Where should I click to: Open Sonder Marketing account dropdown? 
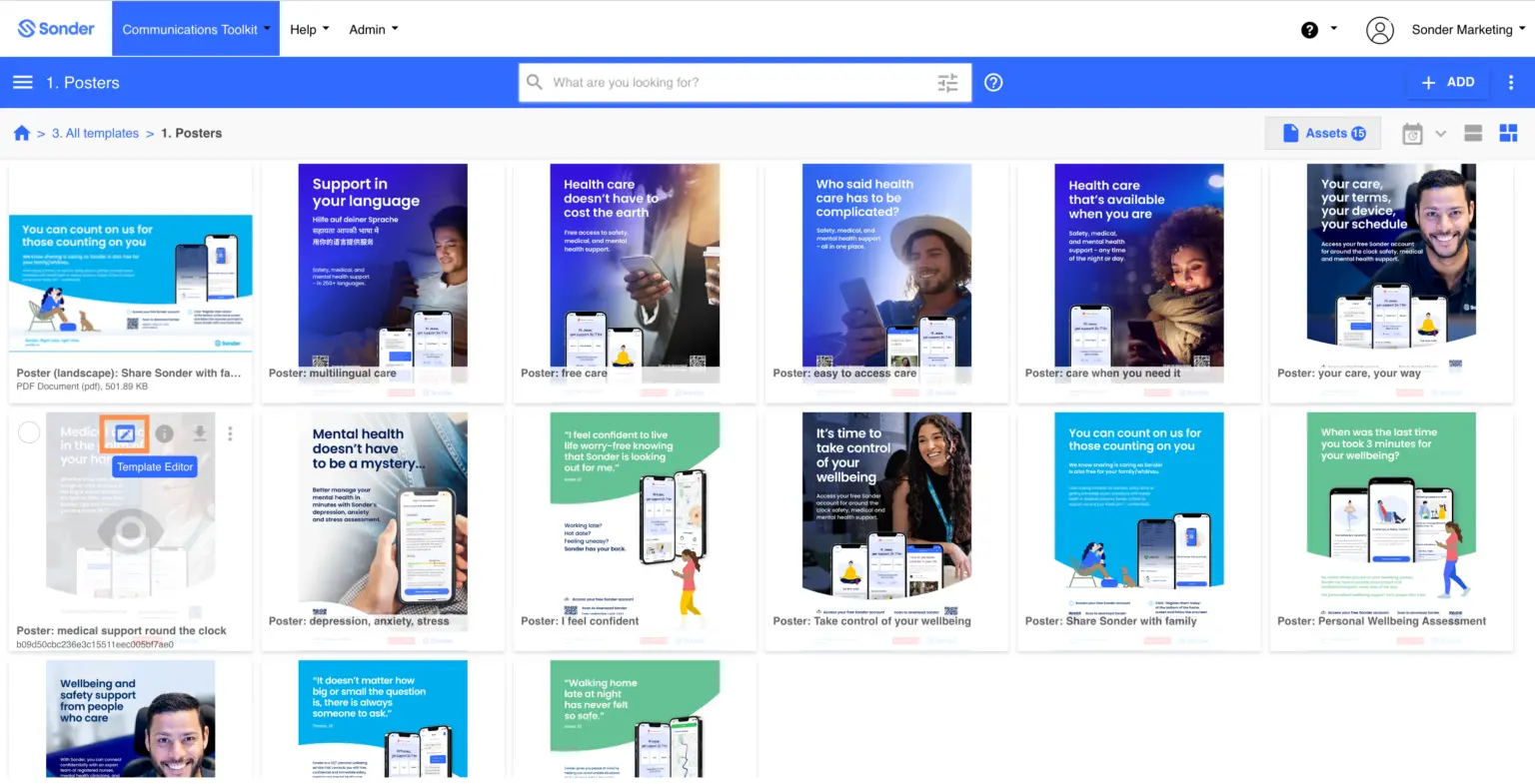coord(1468,30)
